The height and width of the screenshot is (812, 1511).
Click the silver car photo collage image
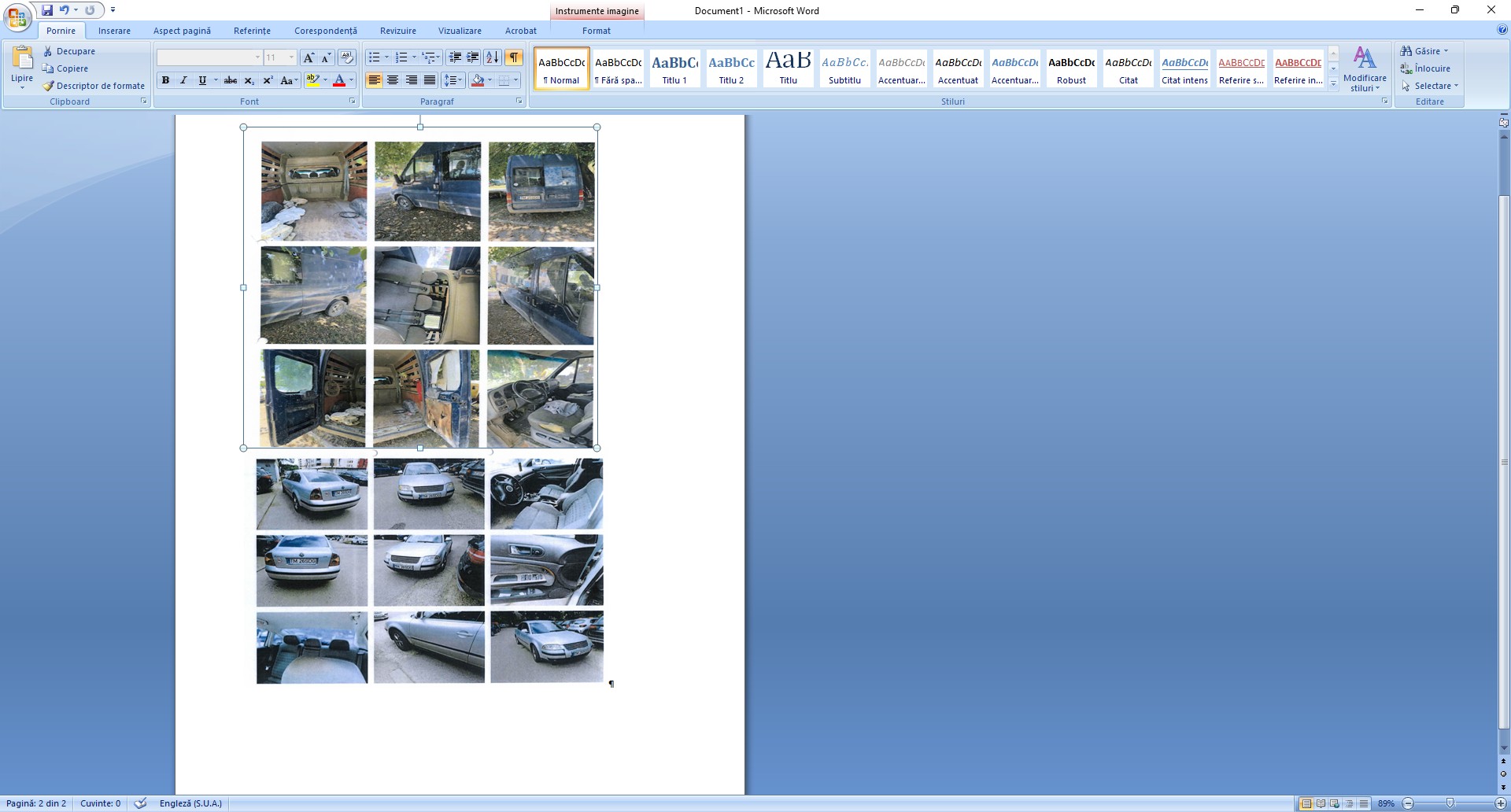coord(429,570)
